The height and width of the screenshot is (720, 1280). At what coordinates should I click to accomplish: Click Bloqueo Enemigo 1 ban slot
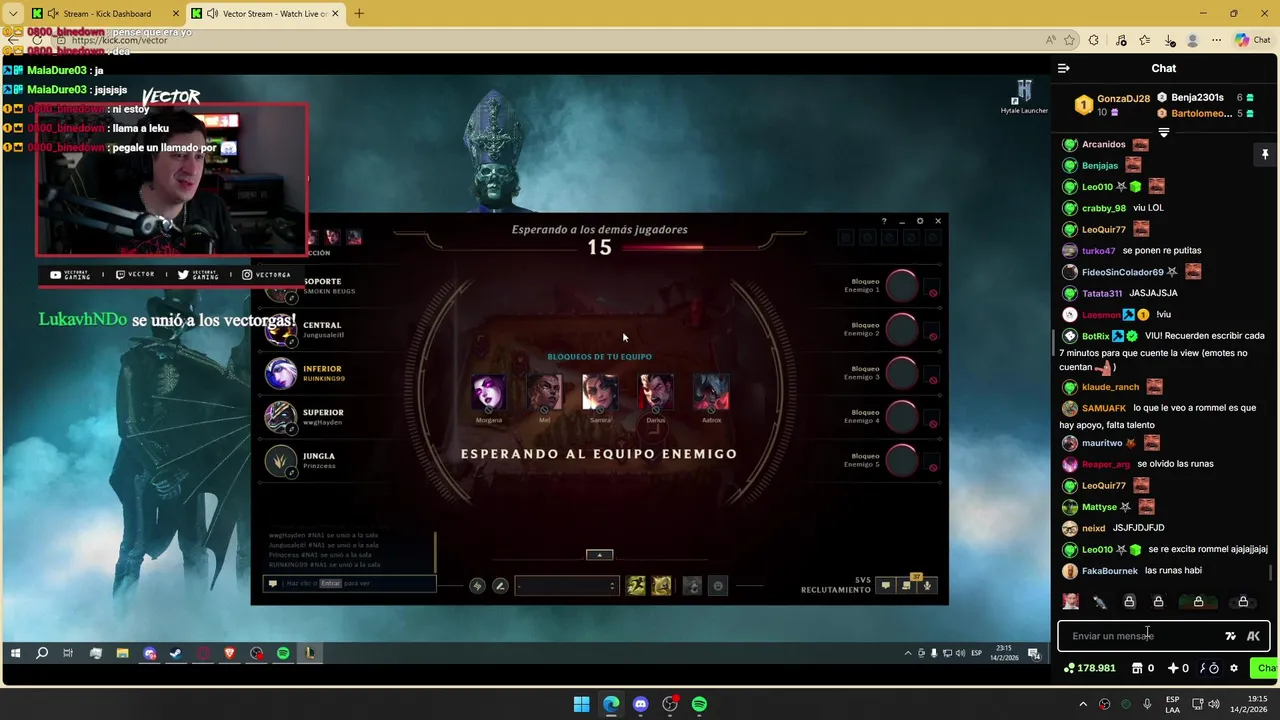coord(901,286)
